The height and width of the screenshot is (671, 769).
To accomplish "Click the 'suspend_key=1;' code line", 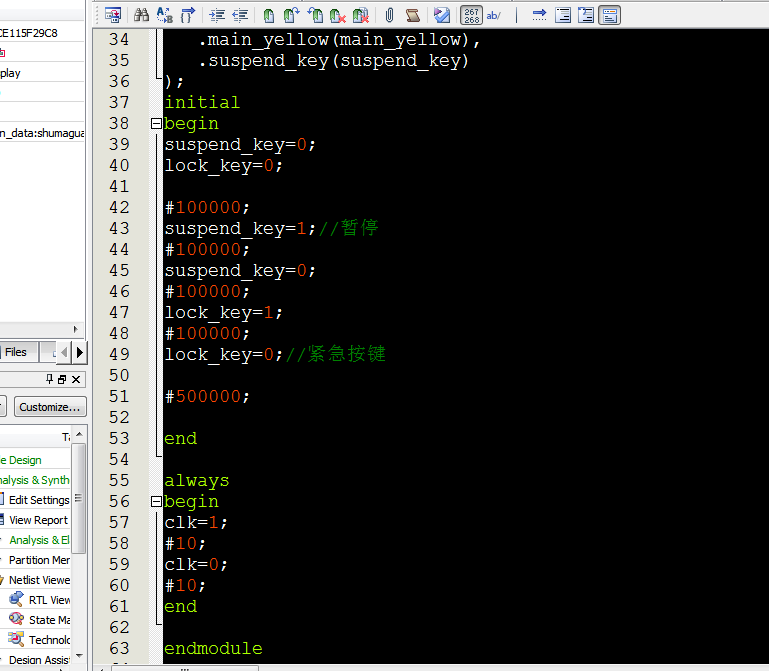I will click(x=240, y=229).
